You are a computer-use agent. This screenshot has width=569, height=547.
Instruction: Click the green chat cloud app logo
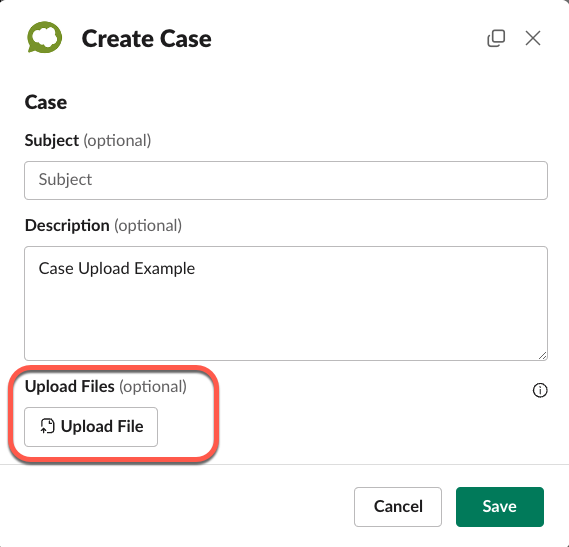click(x=45, y=37)
